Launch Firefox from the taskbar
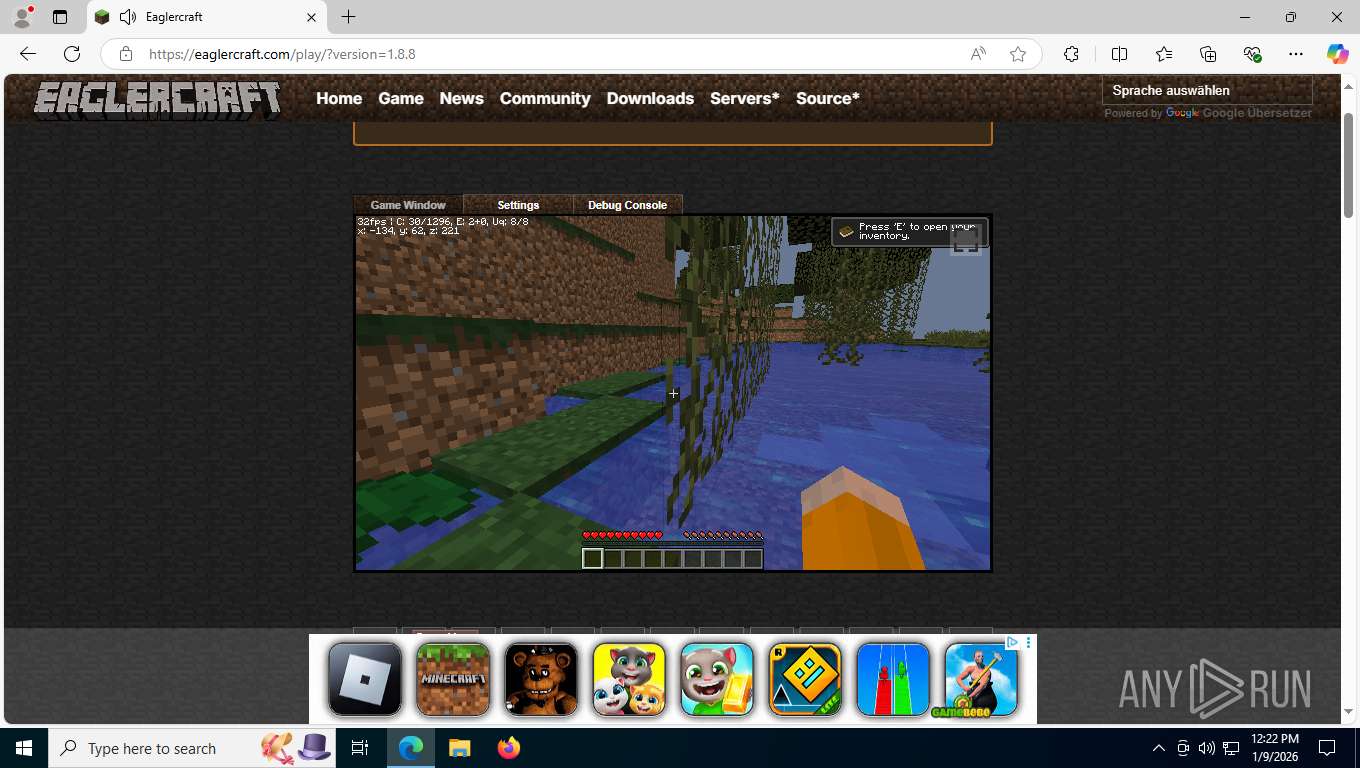Viewport: 1360px width, 768px height. (x=509, y=748)
